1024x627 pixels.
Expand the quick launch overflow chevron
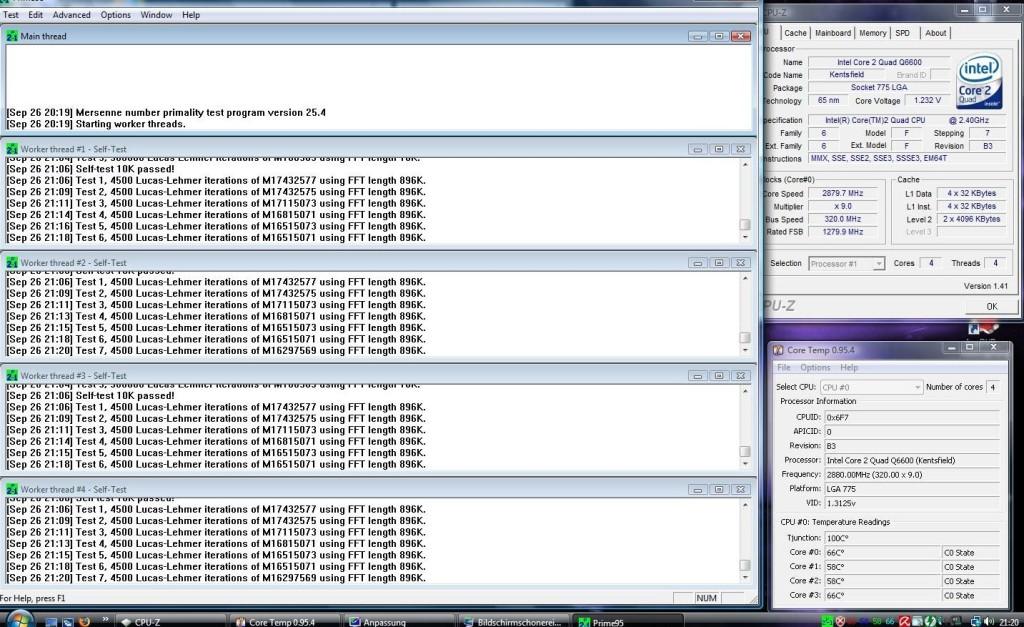[x=105, y=619]
